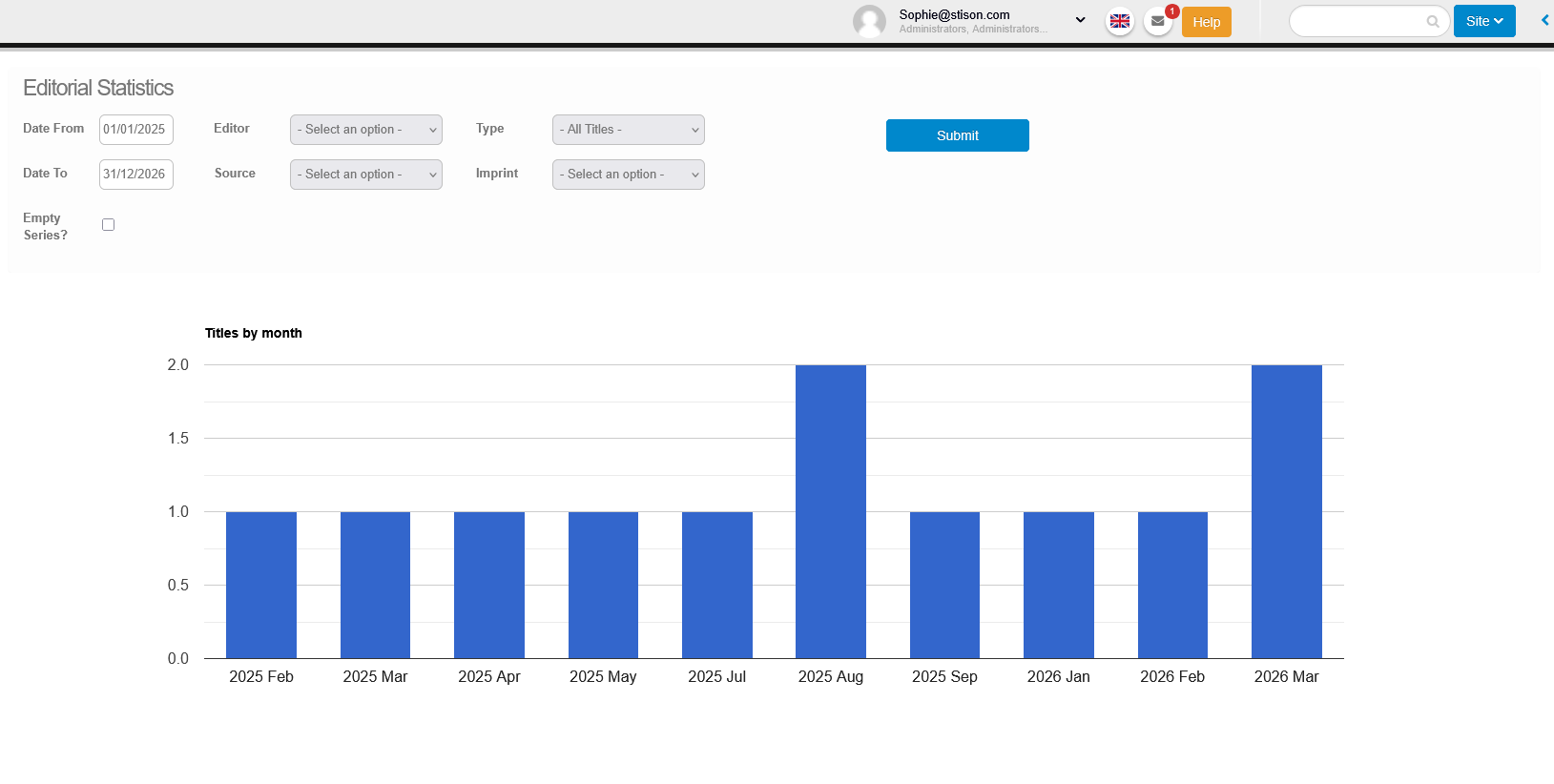This screenshot has height=784, width=1554.
Task: Expand the user account chevron menu
Action: click(x=1080, y=20)
